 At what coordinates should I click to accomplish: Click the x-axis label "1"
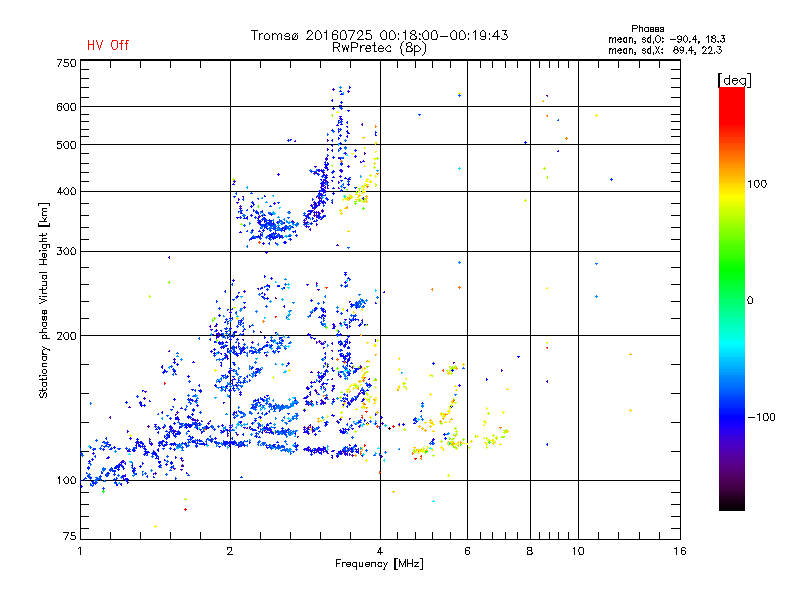80,551
